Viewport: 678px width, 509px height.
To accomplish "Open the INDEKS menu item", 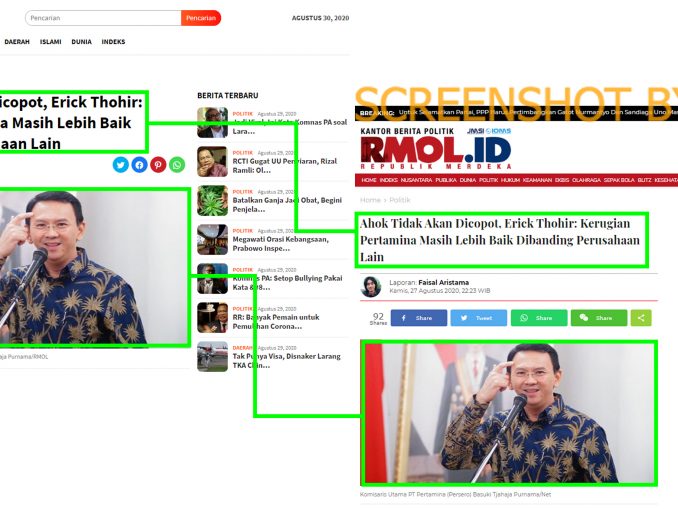I will point(113,42).
